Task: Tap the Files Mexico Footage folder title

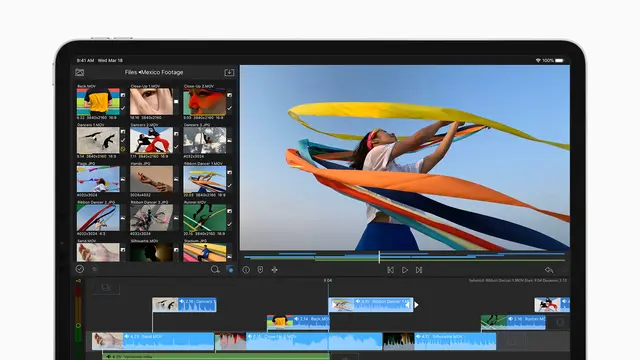Action: tap(154, 72)
